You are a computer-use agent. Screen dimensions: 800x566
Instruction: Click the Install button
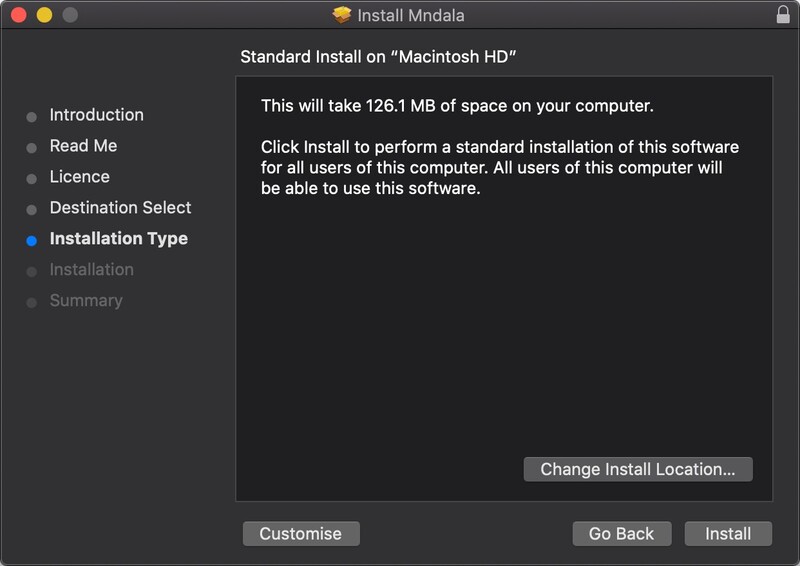pyautogui.click(x=728, y=534)
